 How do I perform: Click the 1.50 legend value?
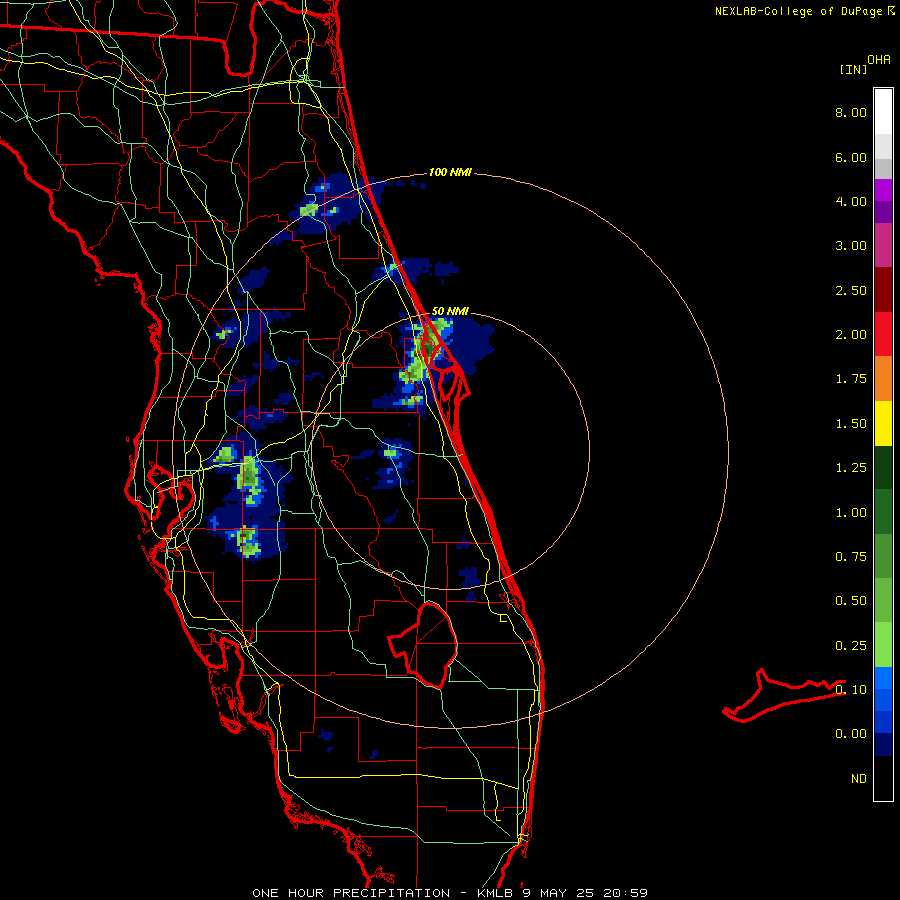pyautogui.click(x=851, y=424)
